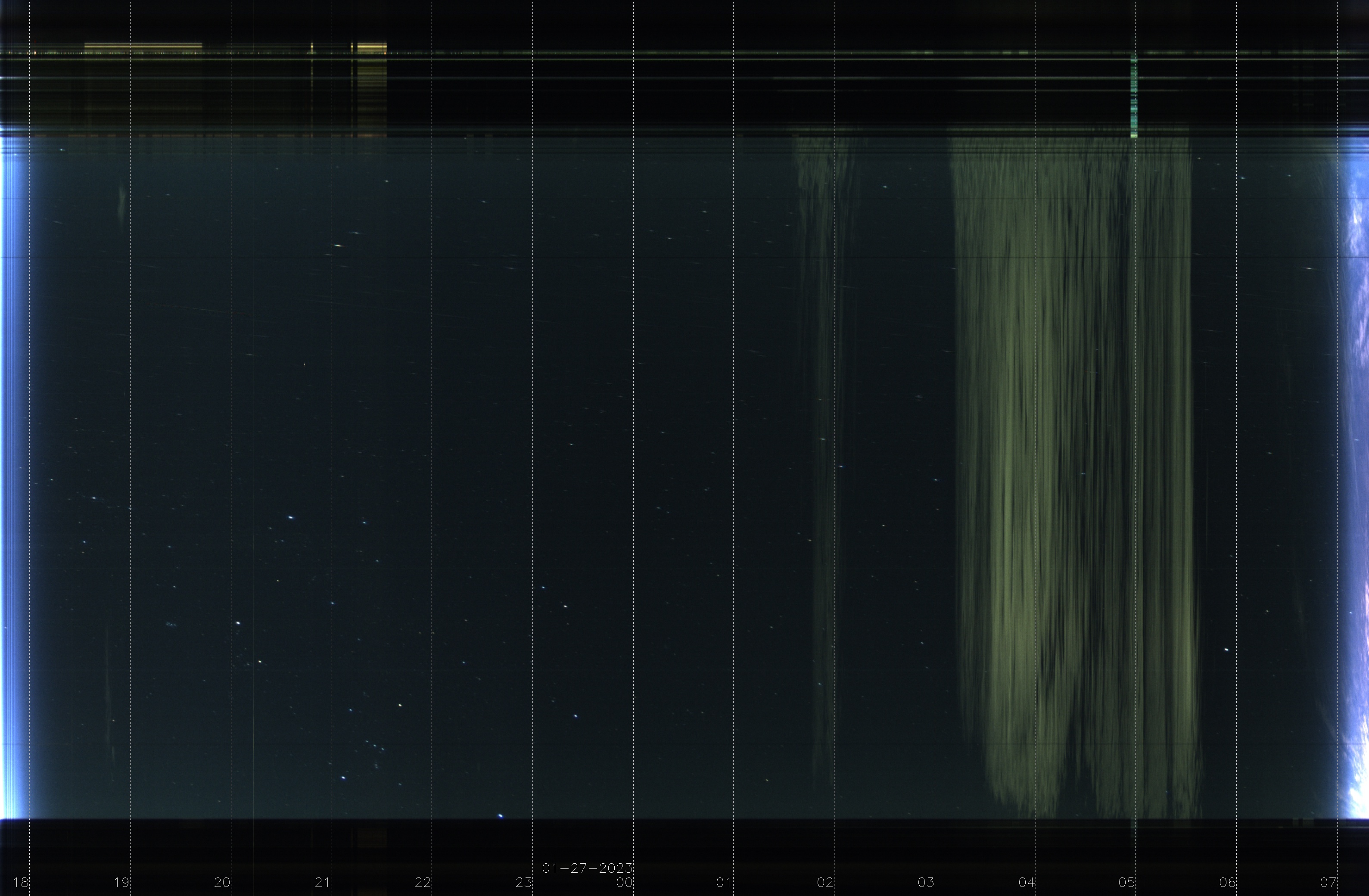Click the 06 hour label

pyautogui.click(x=1228, y=882)
